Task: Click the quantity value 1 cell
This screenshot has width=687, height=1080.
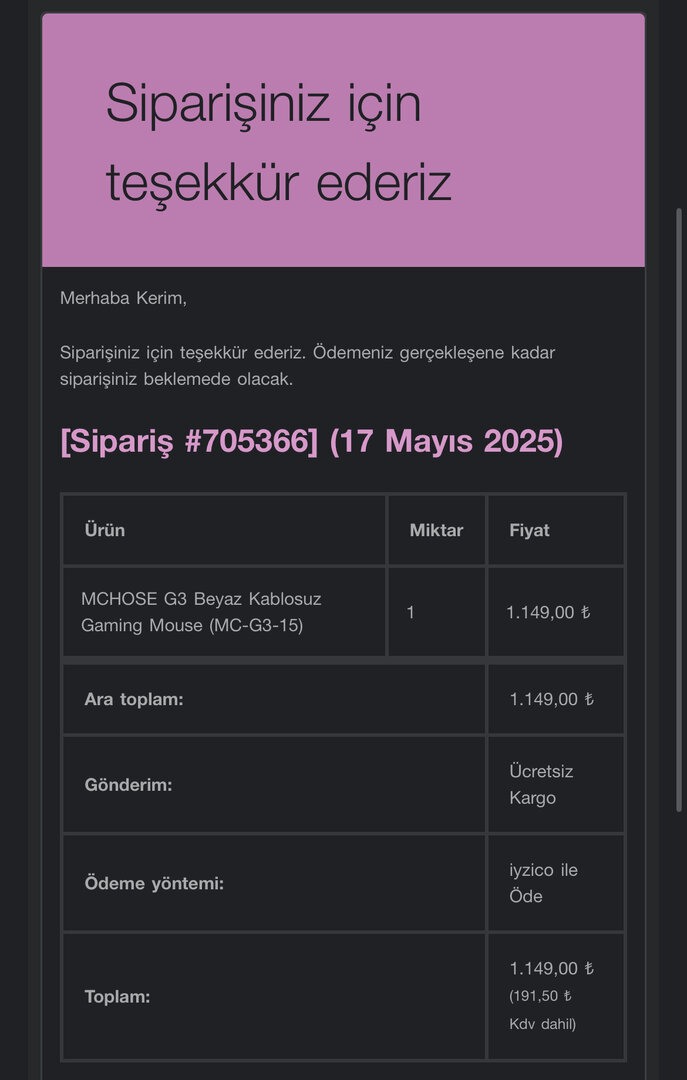Action: tap(411, 612)
